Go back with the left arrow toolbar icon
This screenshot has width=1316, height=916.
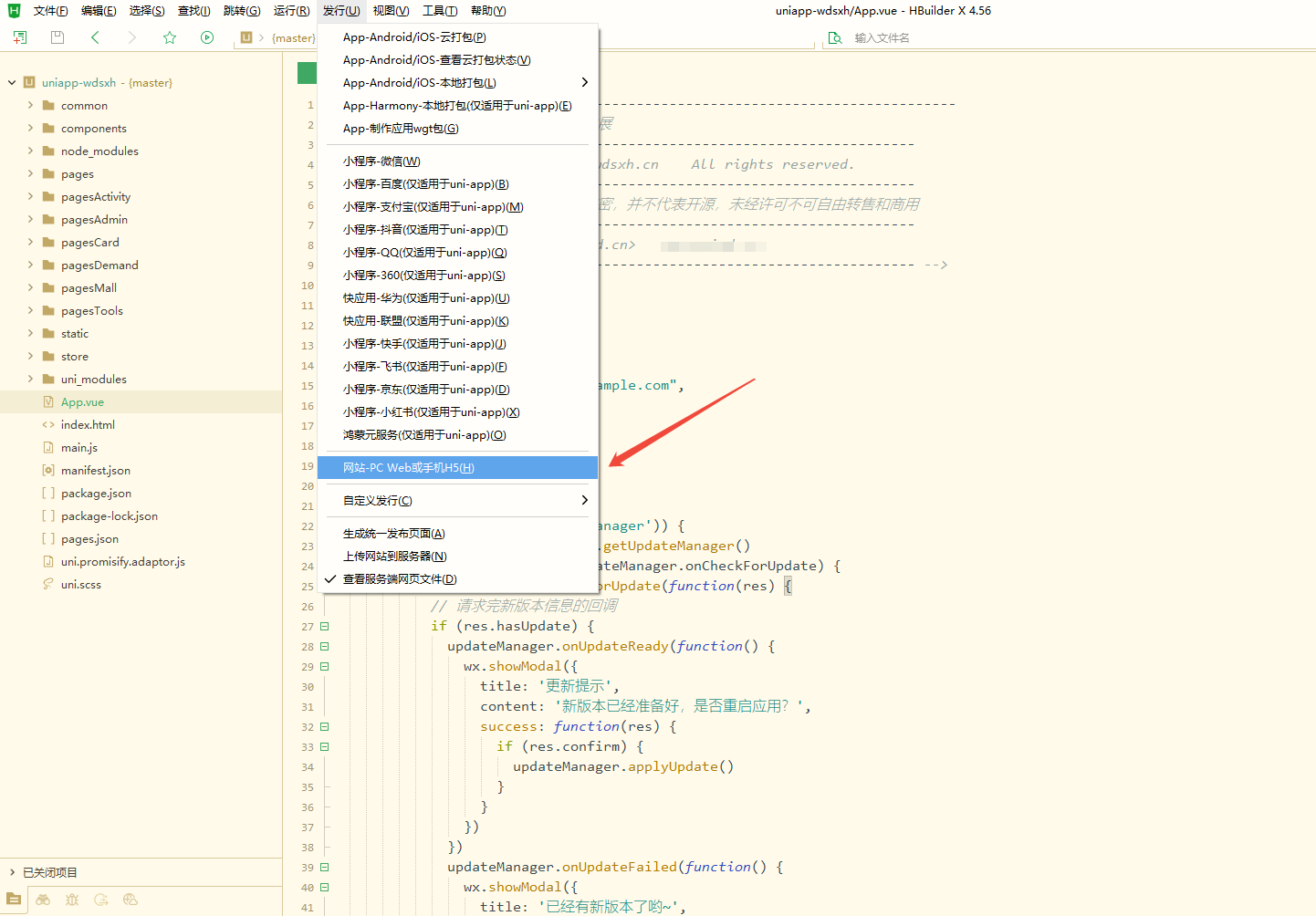pyautogui.click(x=95, y=37)
